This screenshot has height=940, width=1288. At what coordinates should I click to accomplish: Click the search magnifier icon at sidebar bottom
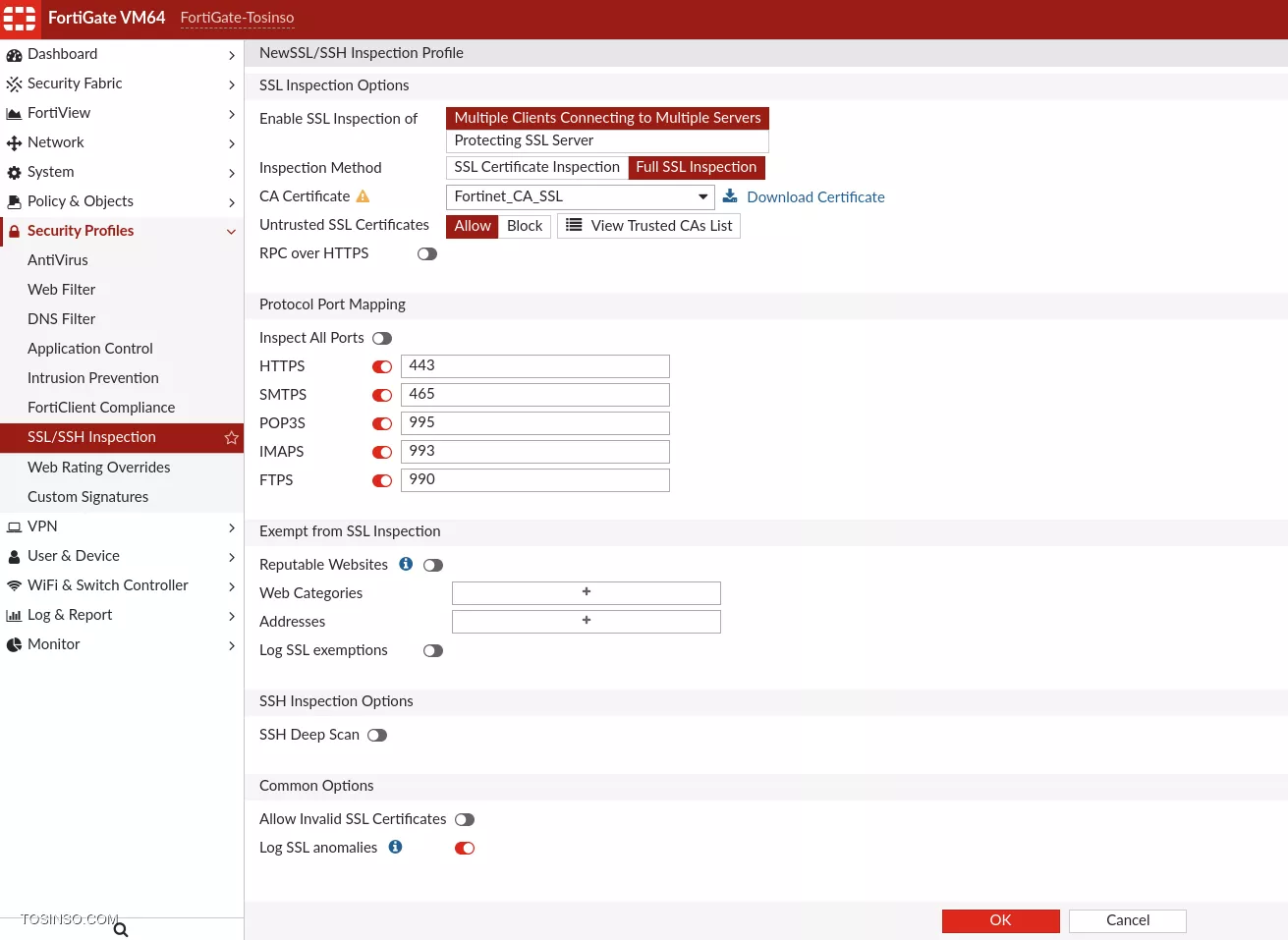tap(121, 929)
